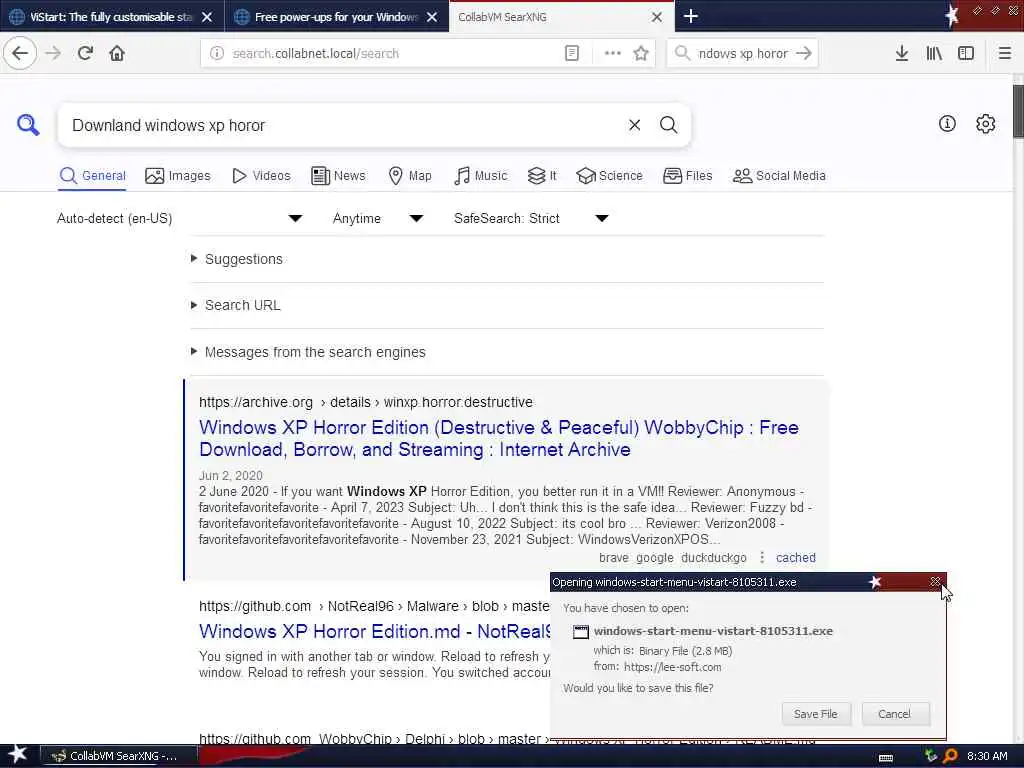Show site information icon in address bar
The image size is (1024, 768).
217,54
